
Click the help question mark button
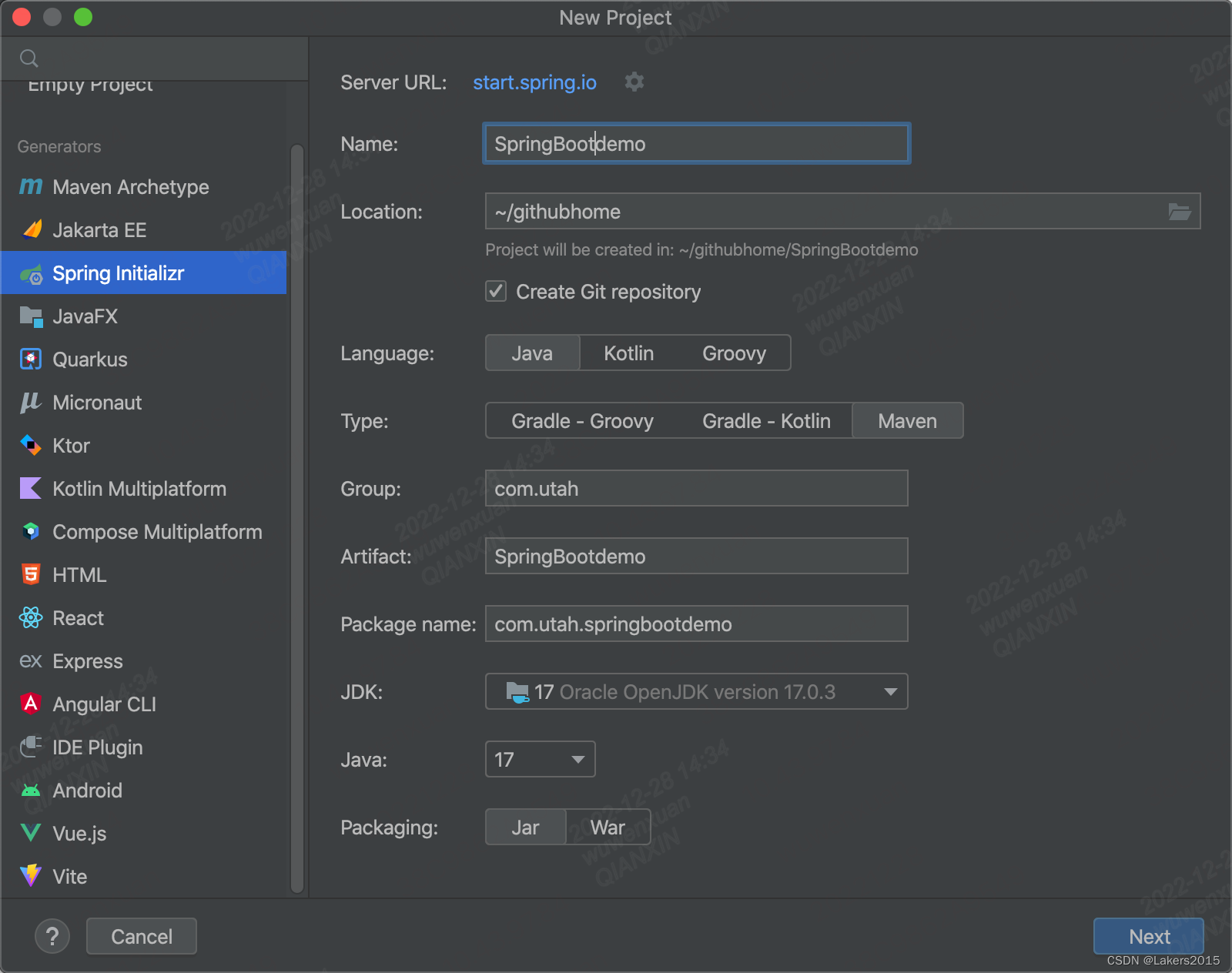pyautogui.click(x=52, y=936)
